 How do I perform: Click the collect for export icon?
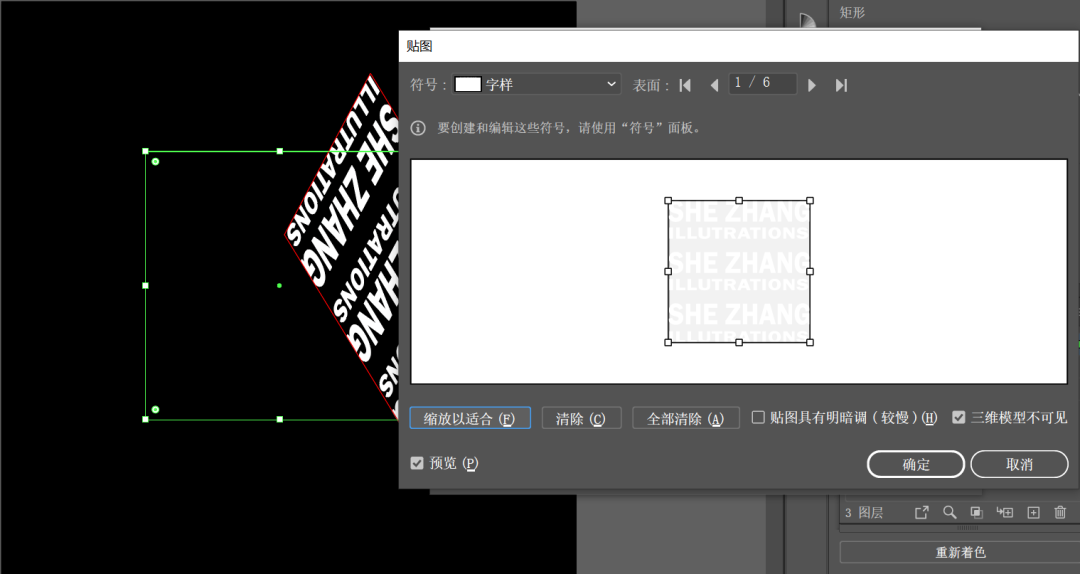[x=922, y=512]
